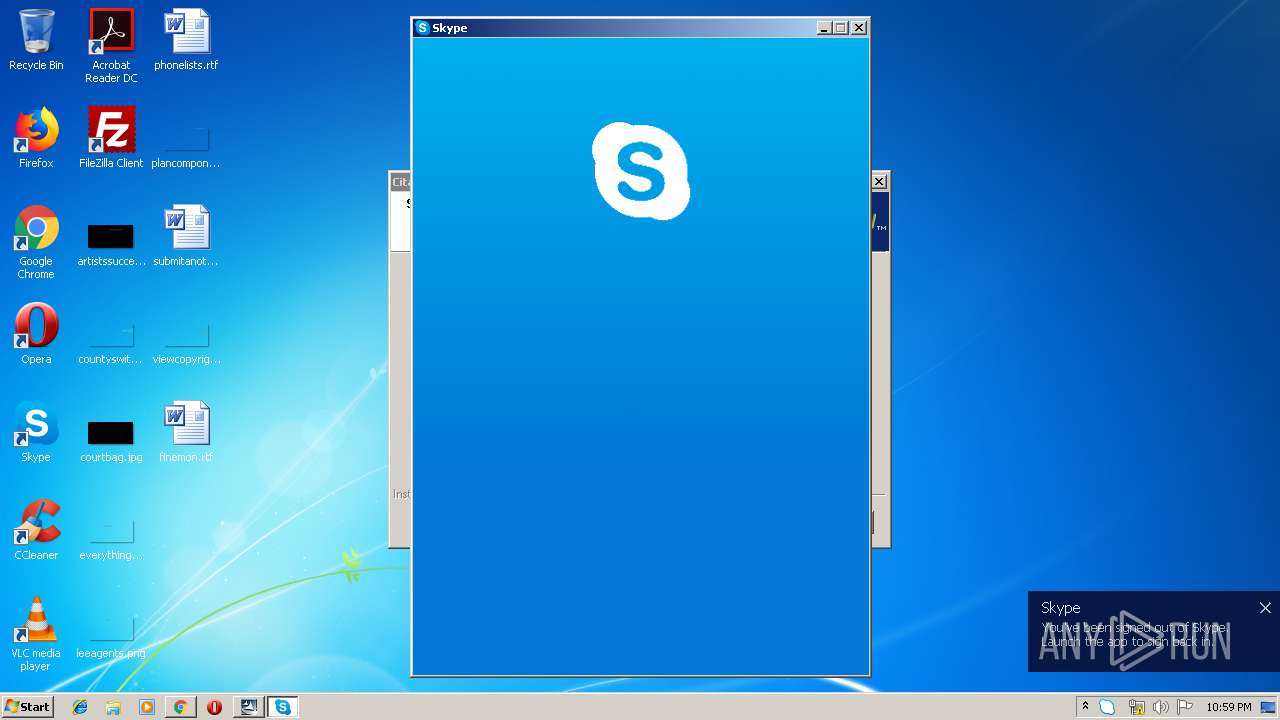Image resolution: width=1280 pixels, height=720 pixels.
Task: Open the Opera desktop shortcut
Action: pyautogui.click(x=36, y=334)
